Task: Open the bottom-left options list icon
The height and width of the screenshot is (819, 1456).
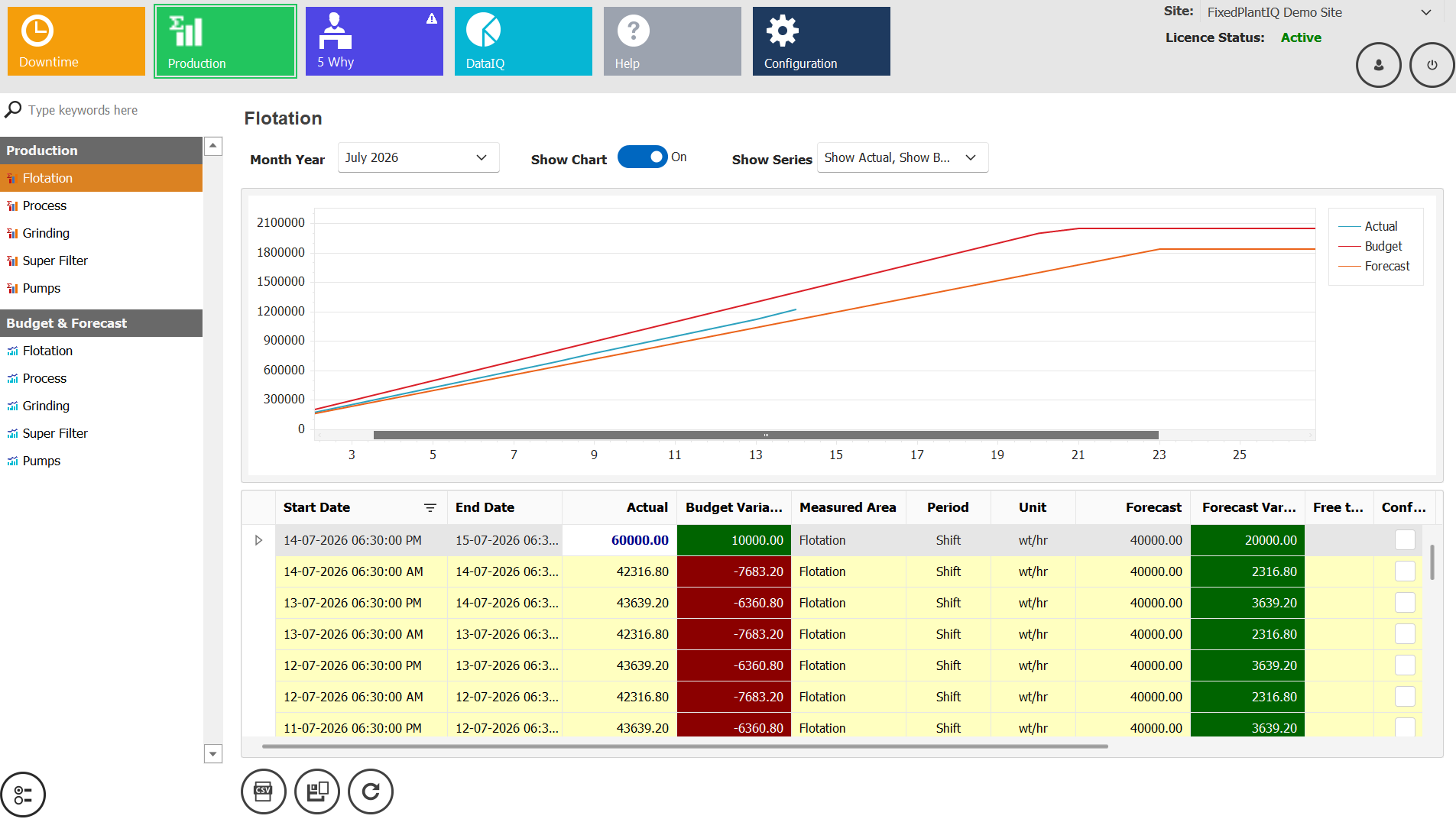Action: pos(23,795)
